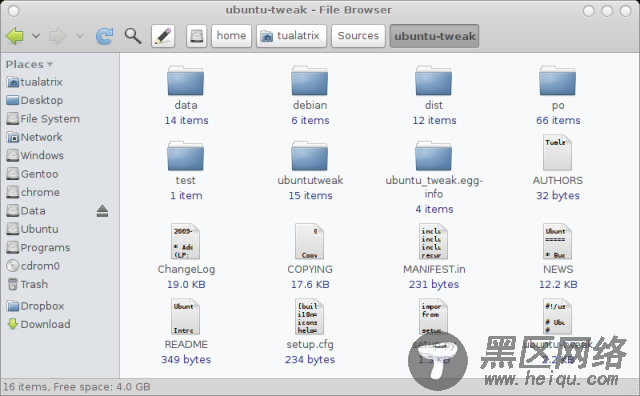Viewport: 640px width, 396px height.
Task: Open Ubuntu drive in sidebar
Action: coord(32,229)
